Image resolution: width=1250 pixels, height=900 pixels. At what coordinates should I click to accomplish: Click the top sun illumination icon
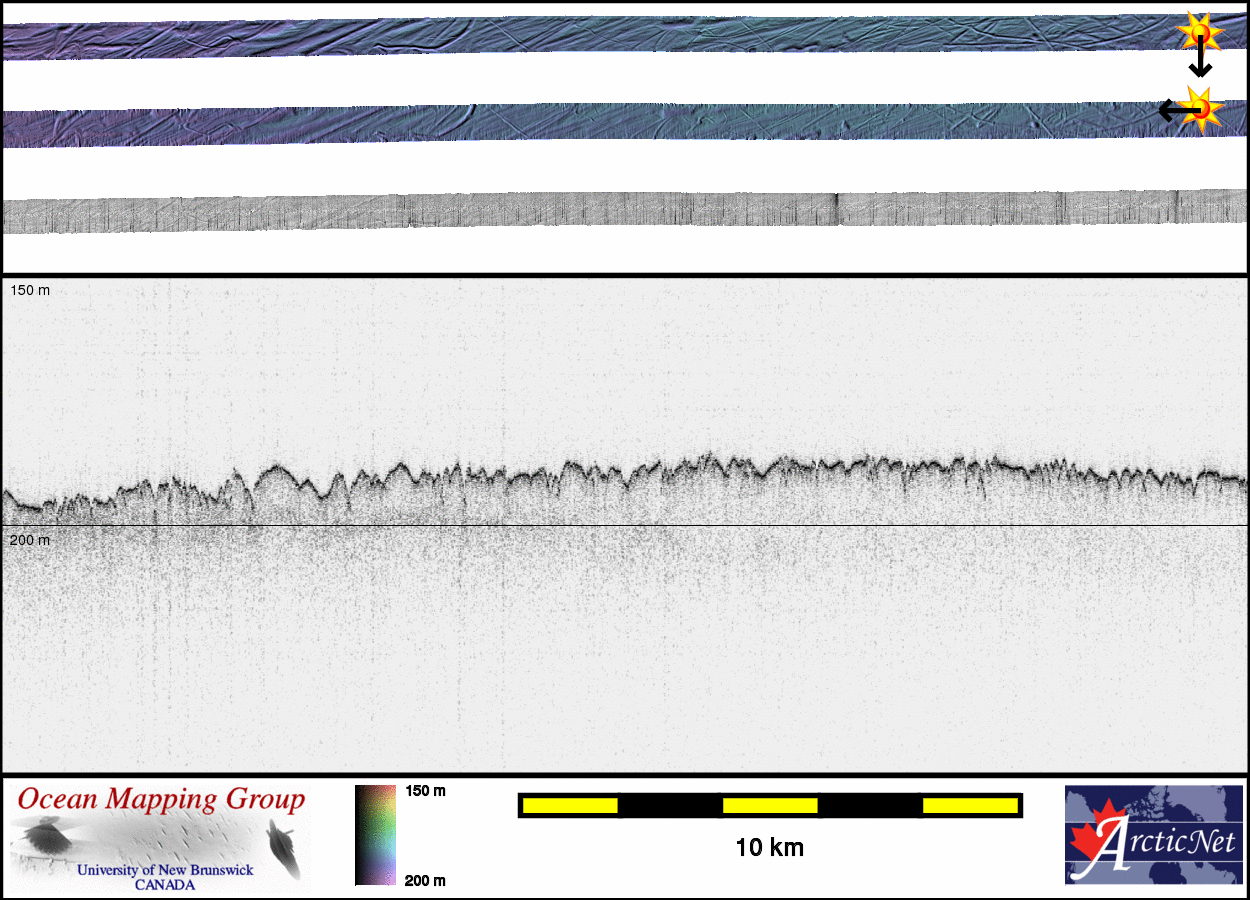pyautogui.click(x=1200, y=33)
